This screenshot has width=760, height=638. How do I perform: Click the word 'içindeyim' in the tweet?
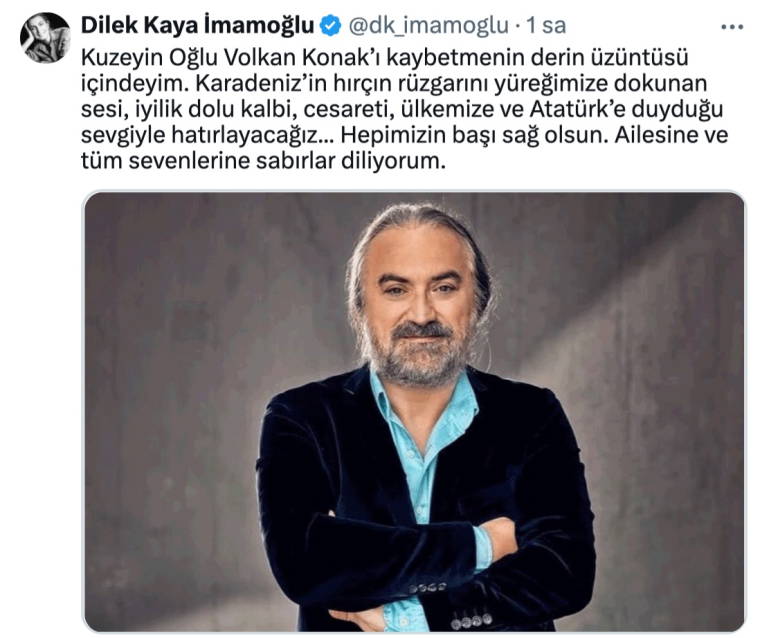coord(134,84)
